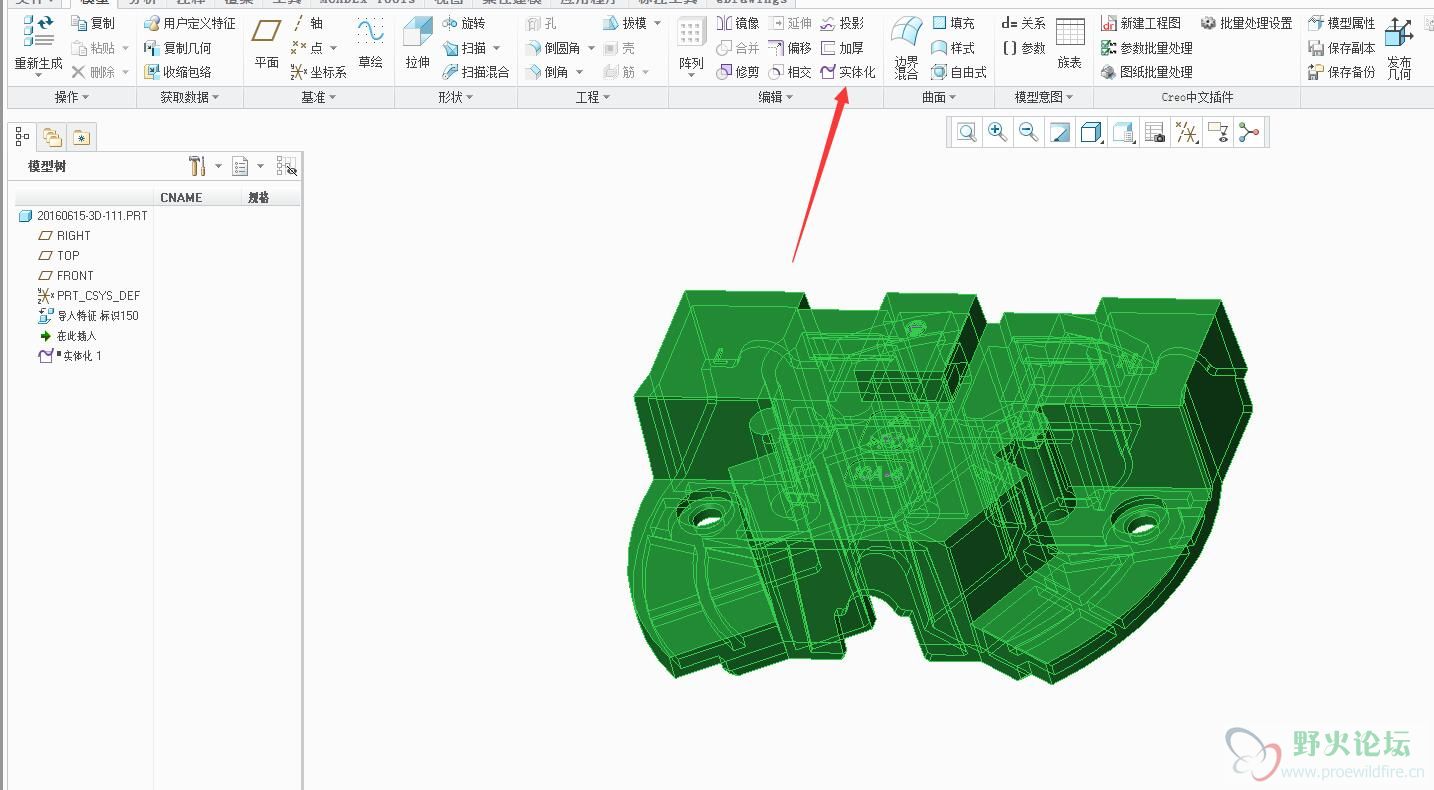Click the 投影 project tool
This screenshot has width=1434, height=790.
point(842,23)
